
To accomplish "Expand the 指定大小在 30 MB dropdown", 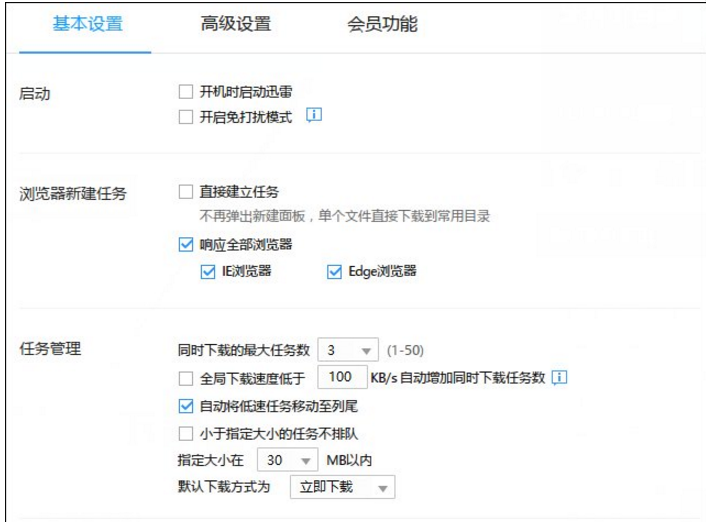I will coord(288,460).
